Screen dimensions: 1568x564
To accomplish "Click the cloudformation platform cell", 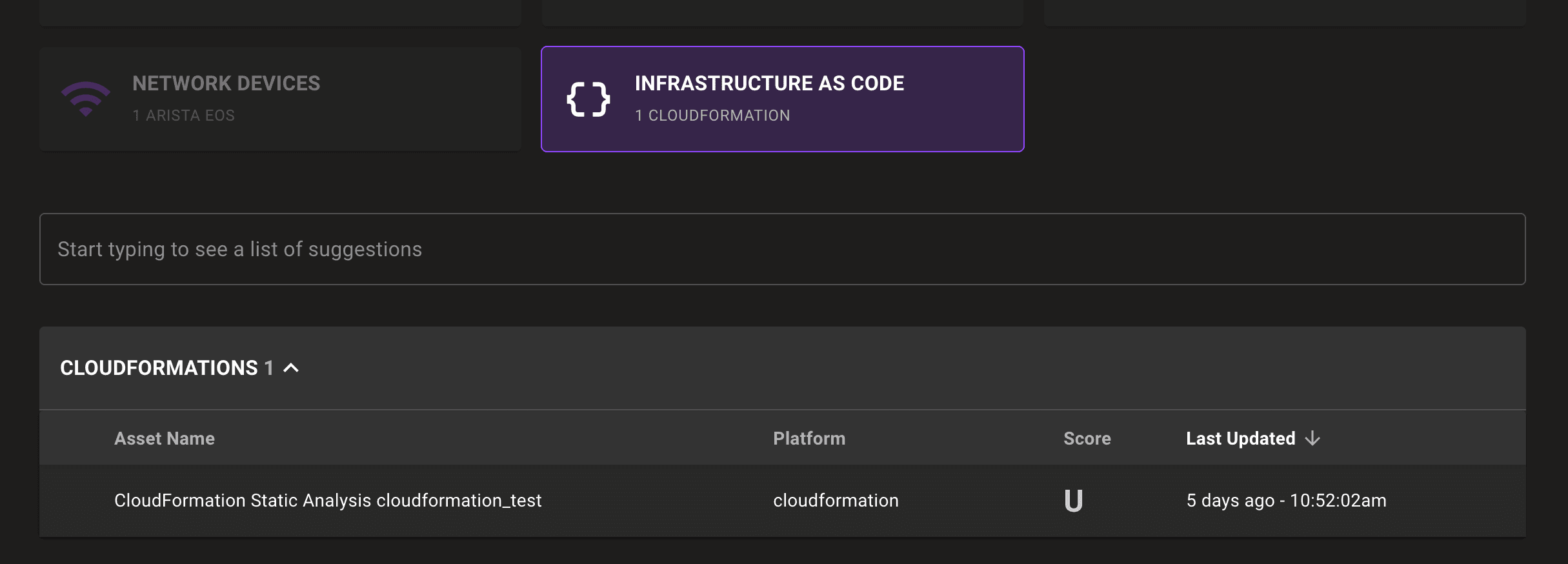I will 836,501.
